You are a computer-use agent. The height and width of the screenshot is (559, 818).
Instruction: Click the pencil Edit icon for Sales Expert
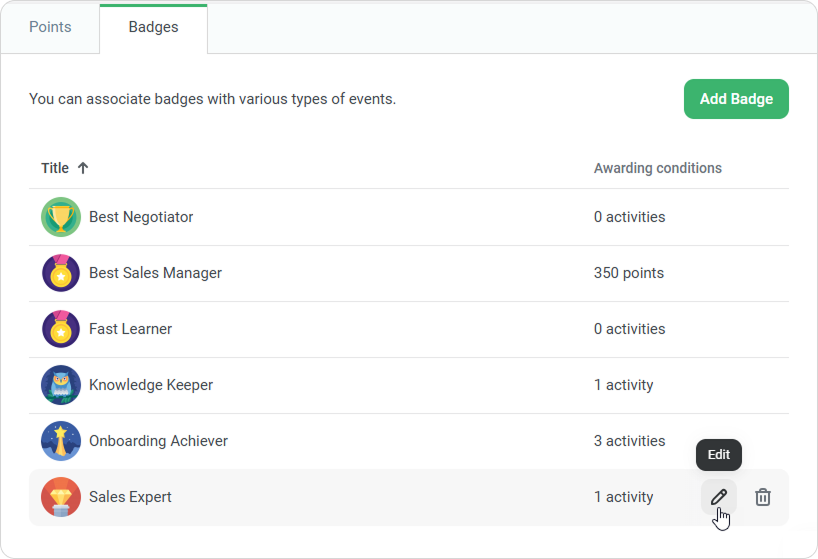(718, 497)
